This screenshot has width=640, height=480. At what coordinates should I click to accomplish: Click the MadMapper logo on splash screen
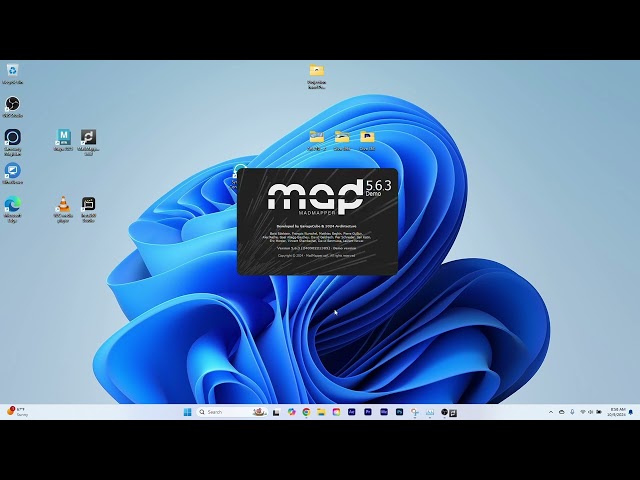pyautogui.click(x=315, y=198)
